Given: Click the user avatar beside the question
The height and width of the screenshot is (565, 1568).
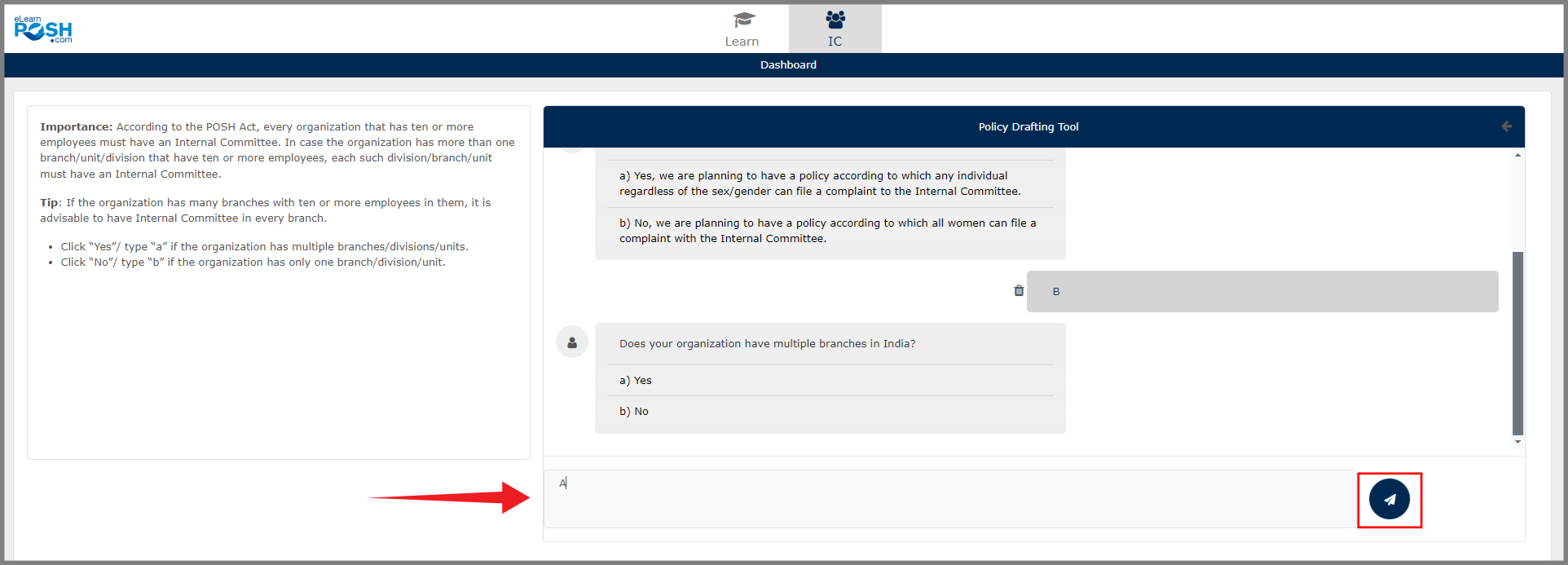Looking at the screenshot, I should click(x=572, y=342).
